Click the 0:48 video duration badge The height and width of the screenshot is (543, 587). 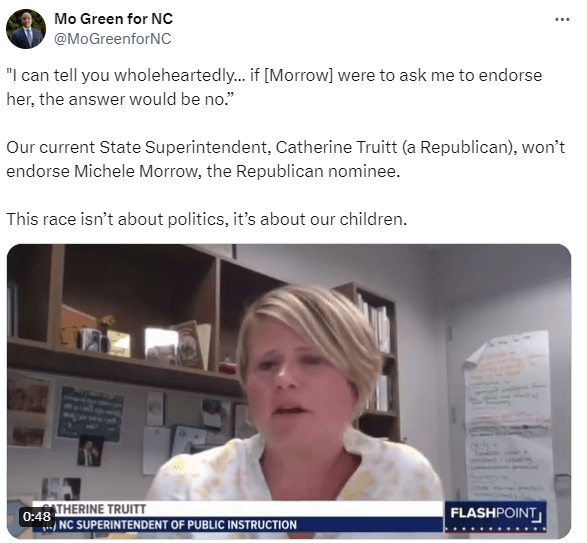[x=36, y=516]
